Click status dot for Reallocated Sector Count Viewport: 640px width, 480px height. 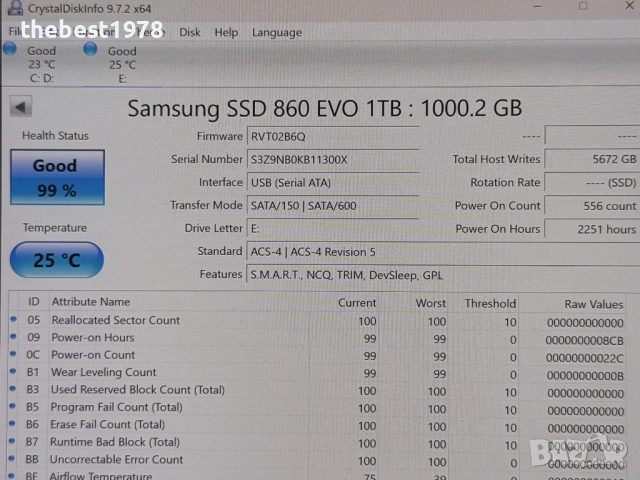pyautogui.click(x=13, y=319)
